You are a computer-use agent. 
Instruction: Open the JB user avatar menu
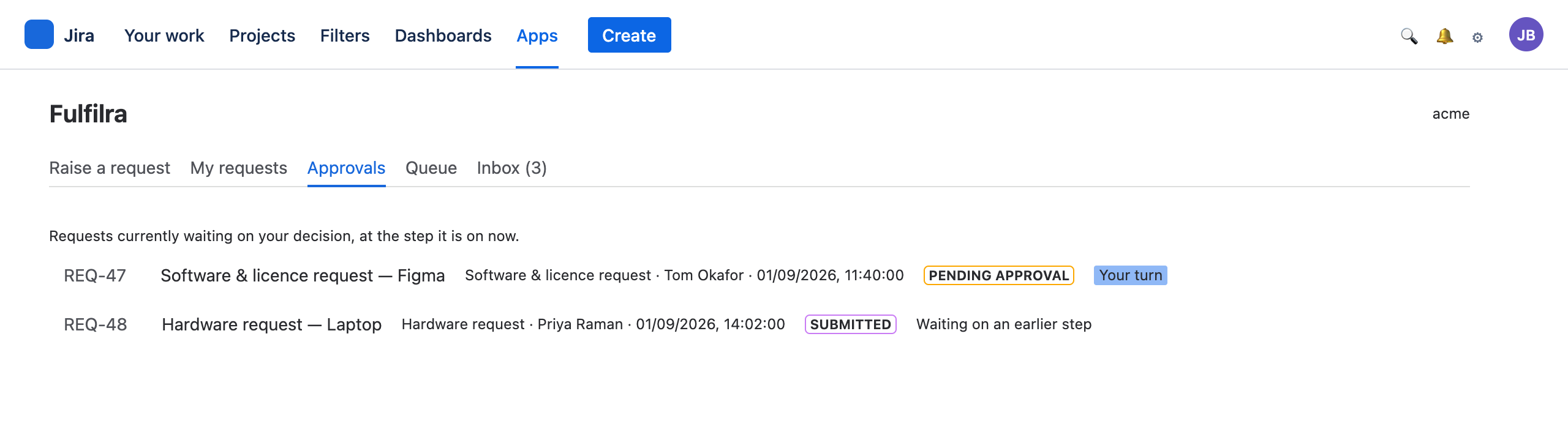pos(1526,34)
